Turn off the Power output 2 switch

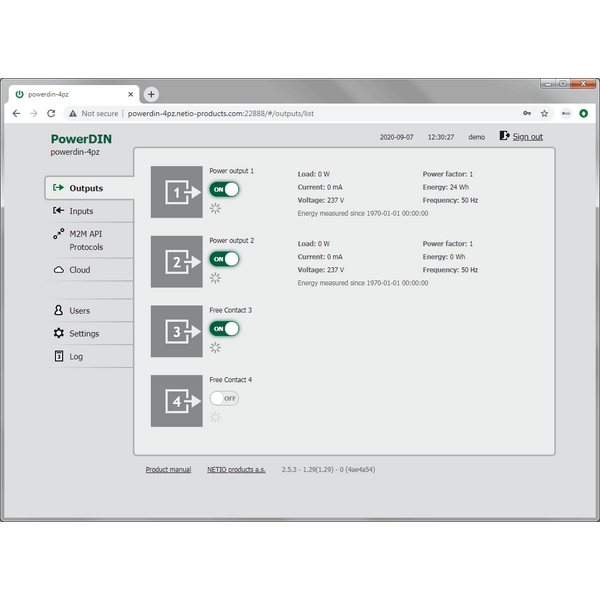pyautogui.click(x=224, y=259)
